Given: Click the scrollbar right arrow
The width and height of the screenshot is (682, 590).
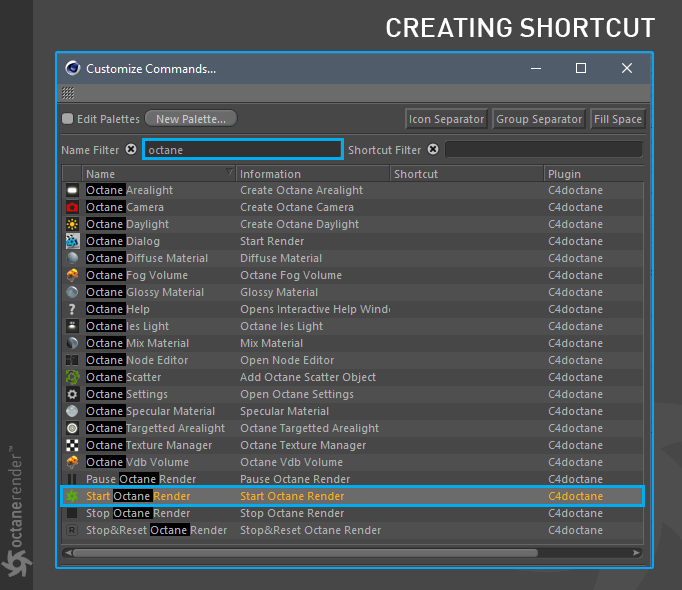Looking at the screenshot, I should [636, 553].
